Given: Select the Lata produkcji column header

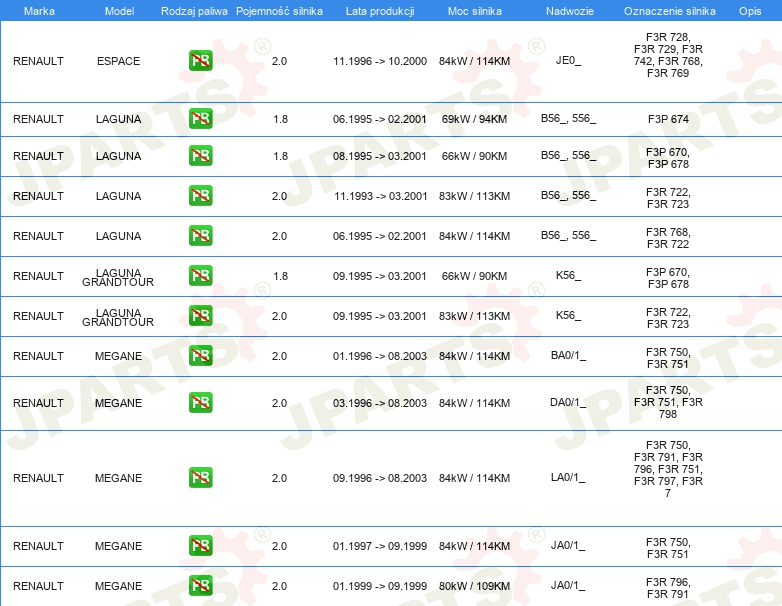Looking at the screenshot, I should coord(380,11).
